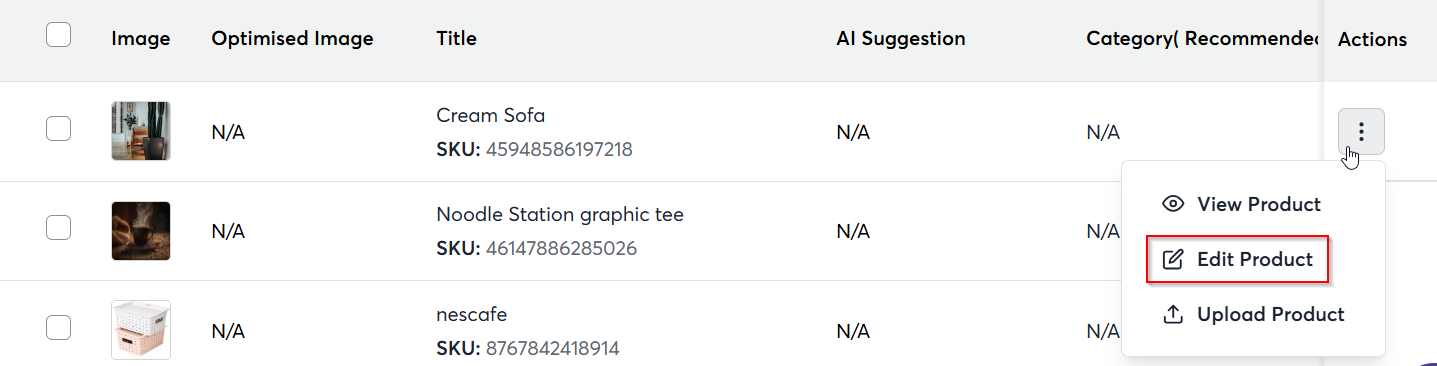Open the Cream Sofa product thumbnail
The height and width of the screenshot is (366, 1437).
click(x=140, y=131)
